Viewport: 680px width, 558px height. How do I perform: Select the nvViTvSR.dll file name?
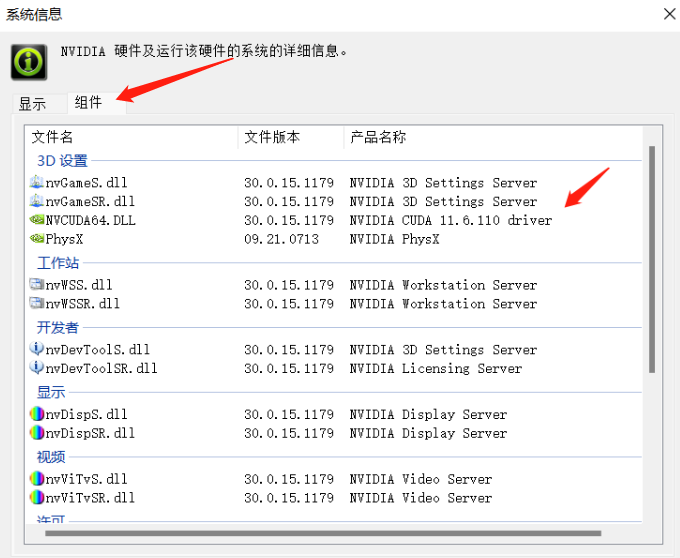click(90, 498)
